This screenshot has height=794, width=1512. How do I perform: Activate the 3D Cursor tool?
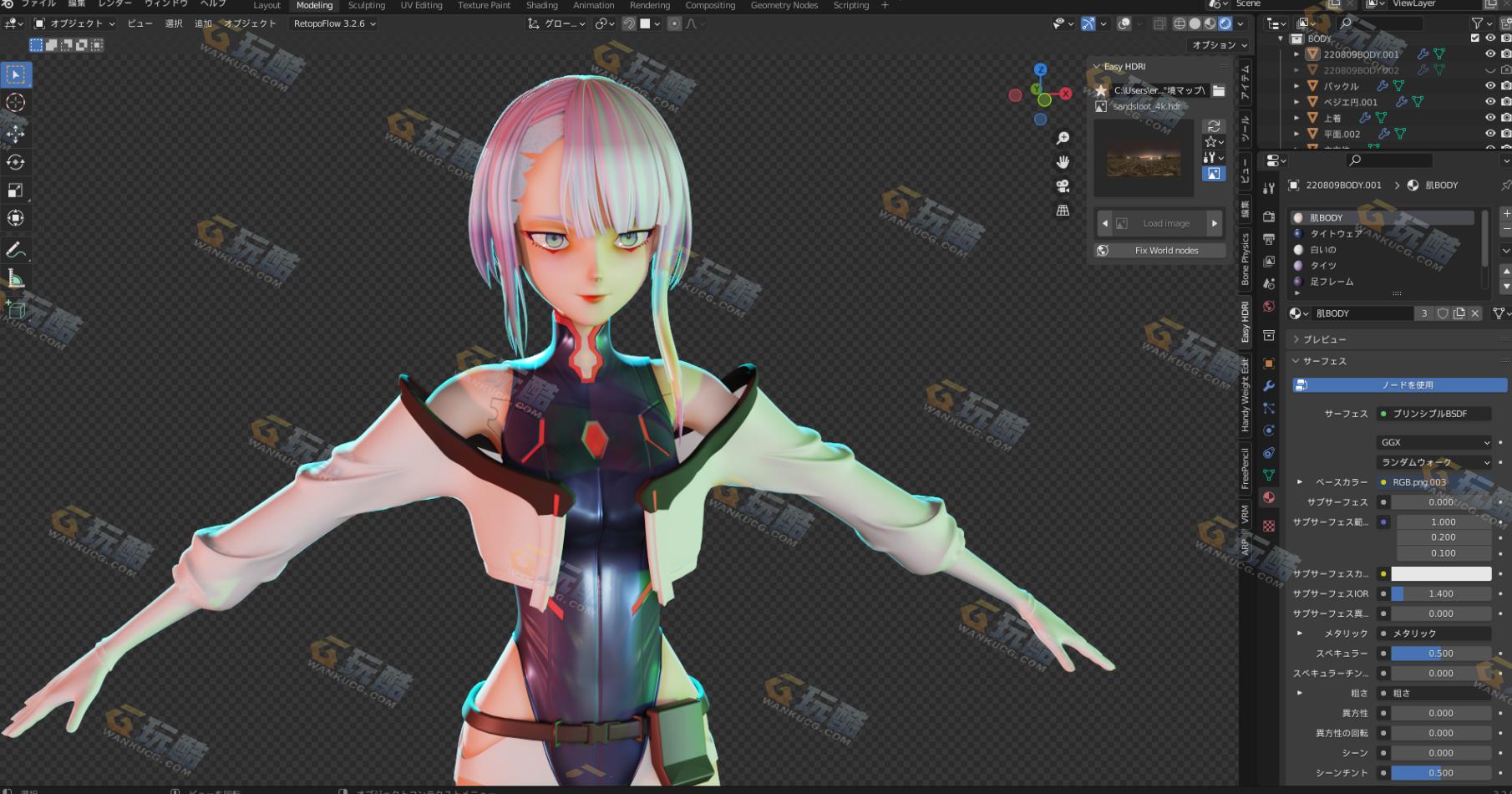coord(16,103)
